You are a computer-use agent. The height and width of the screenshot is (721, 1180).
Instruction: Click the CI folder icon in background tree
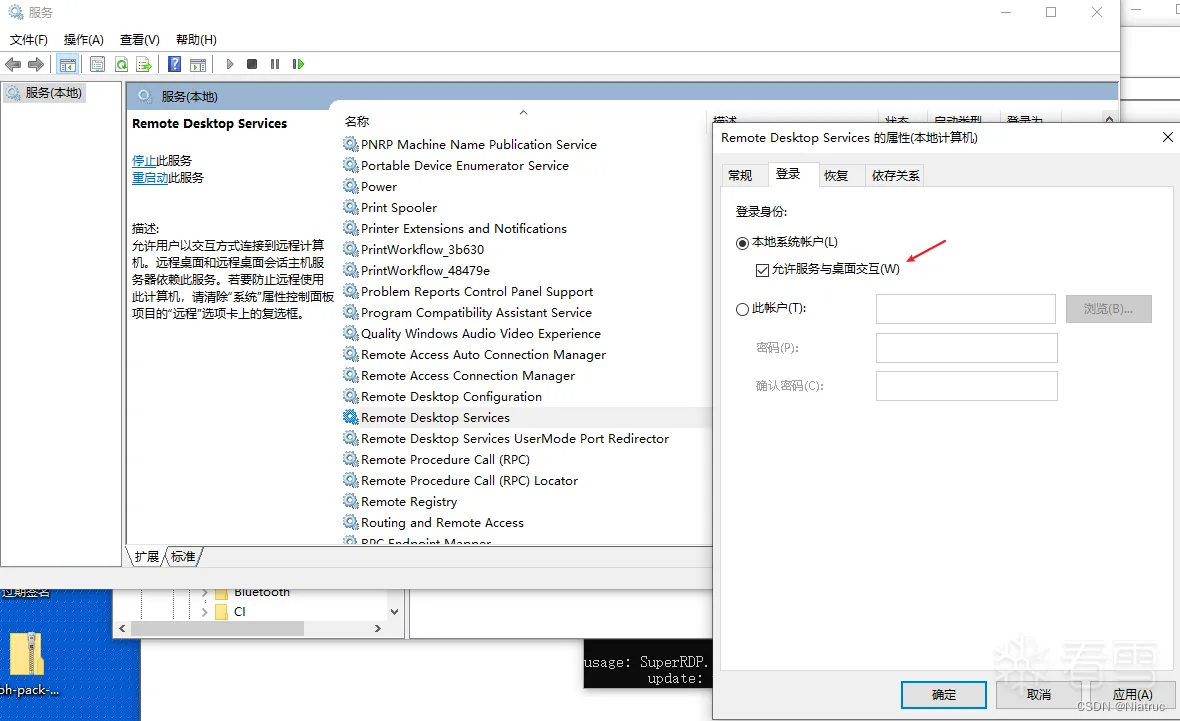[221, 612]
